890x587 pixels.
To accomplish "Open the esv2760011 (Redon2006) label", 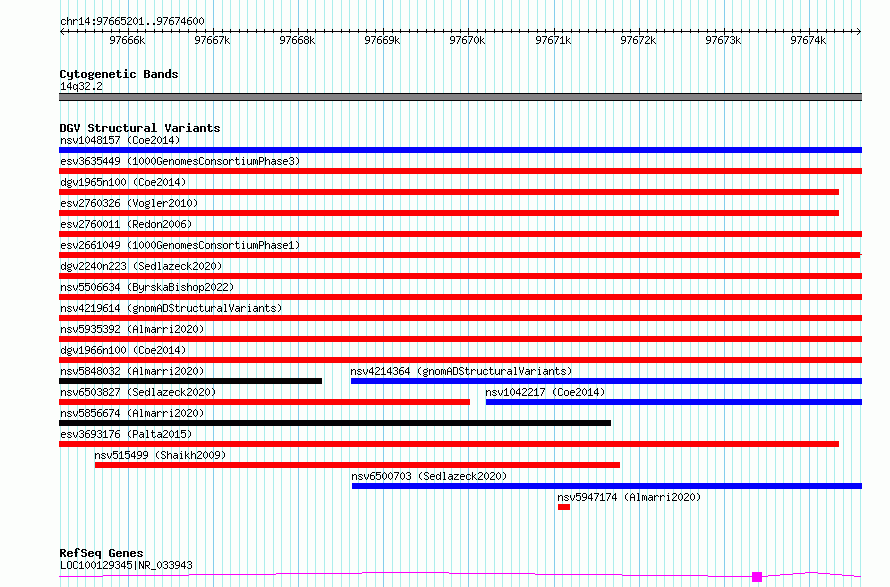I will [x=126, y=224].
